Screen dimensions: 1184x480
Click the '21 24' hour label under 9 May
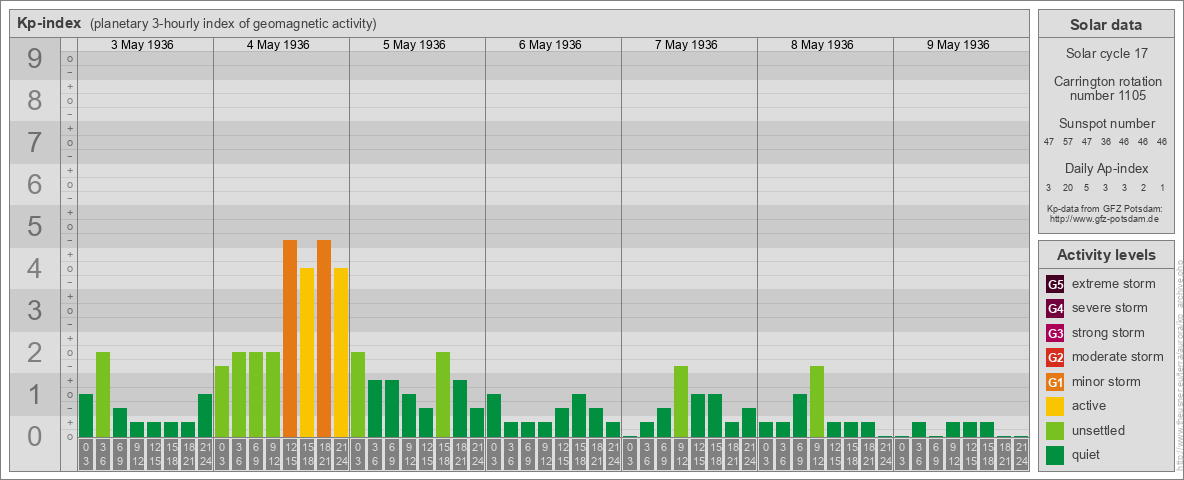1020,455
